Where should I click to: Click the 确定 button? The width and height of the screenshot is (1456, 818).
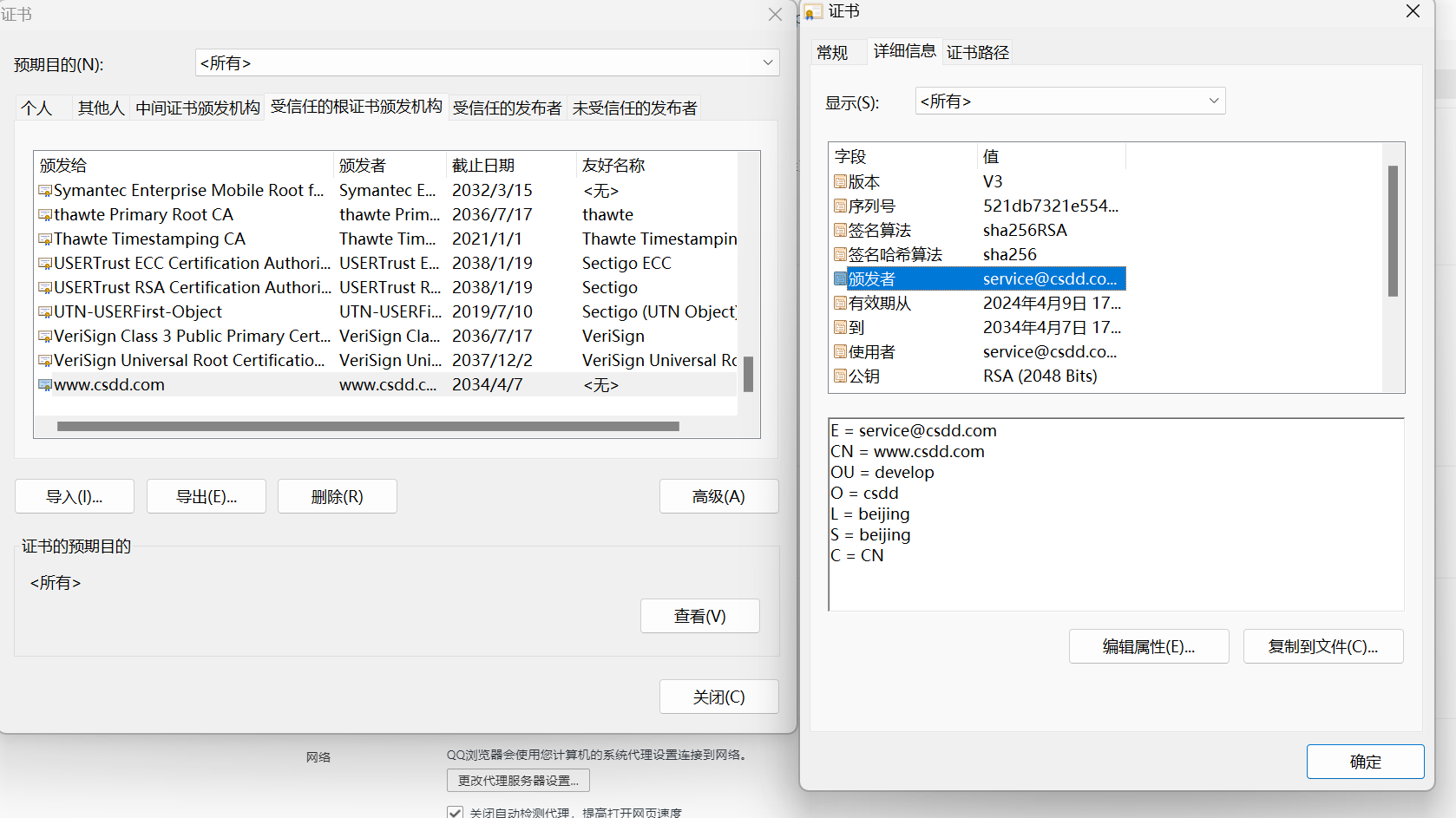point(1366,762)
